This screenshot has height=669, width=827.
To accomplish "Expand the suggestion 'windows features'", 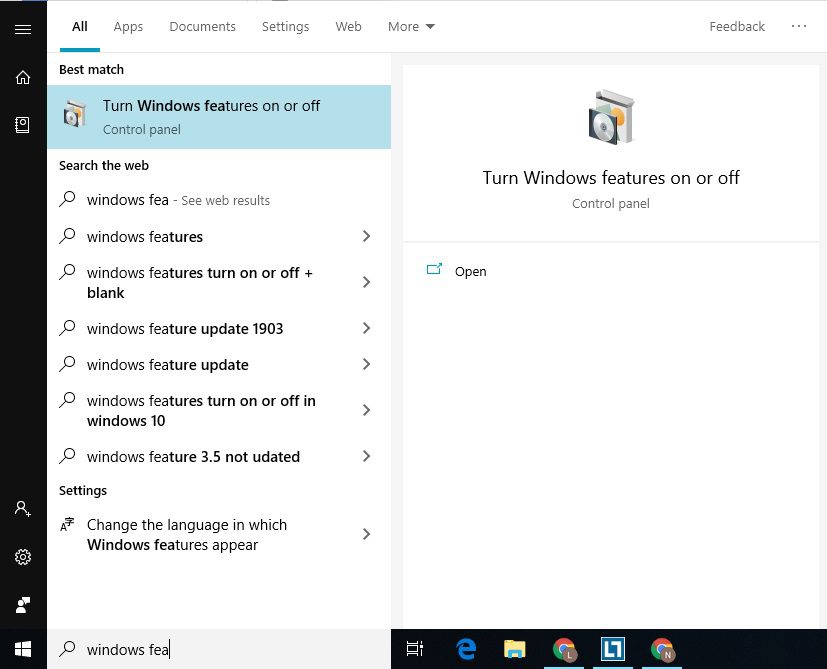I will pos(366,237).
